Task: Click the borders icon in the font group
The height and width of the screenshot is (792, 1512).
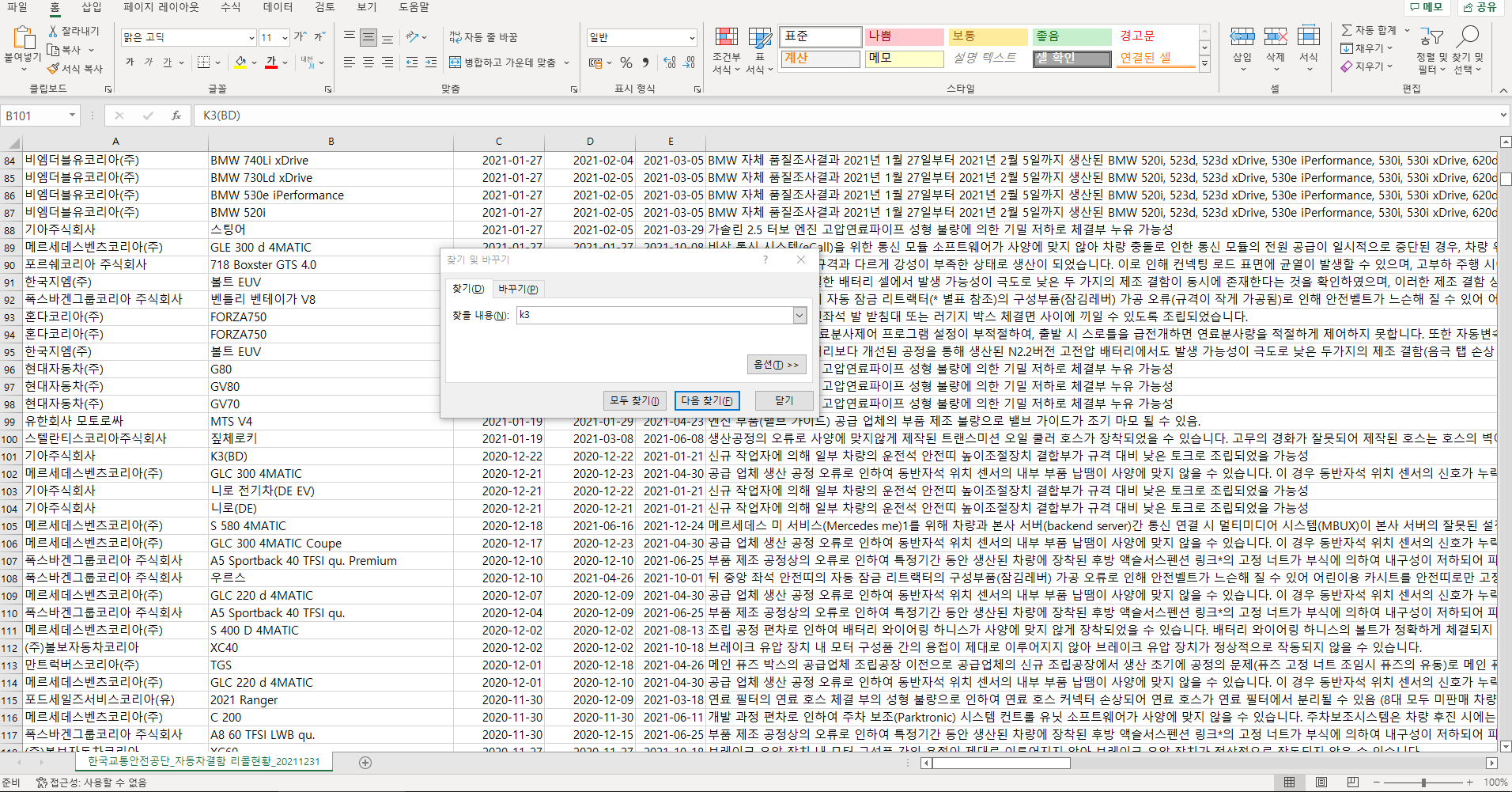Action: (203, 63)
